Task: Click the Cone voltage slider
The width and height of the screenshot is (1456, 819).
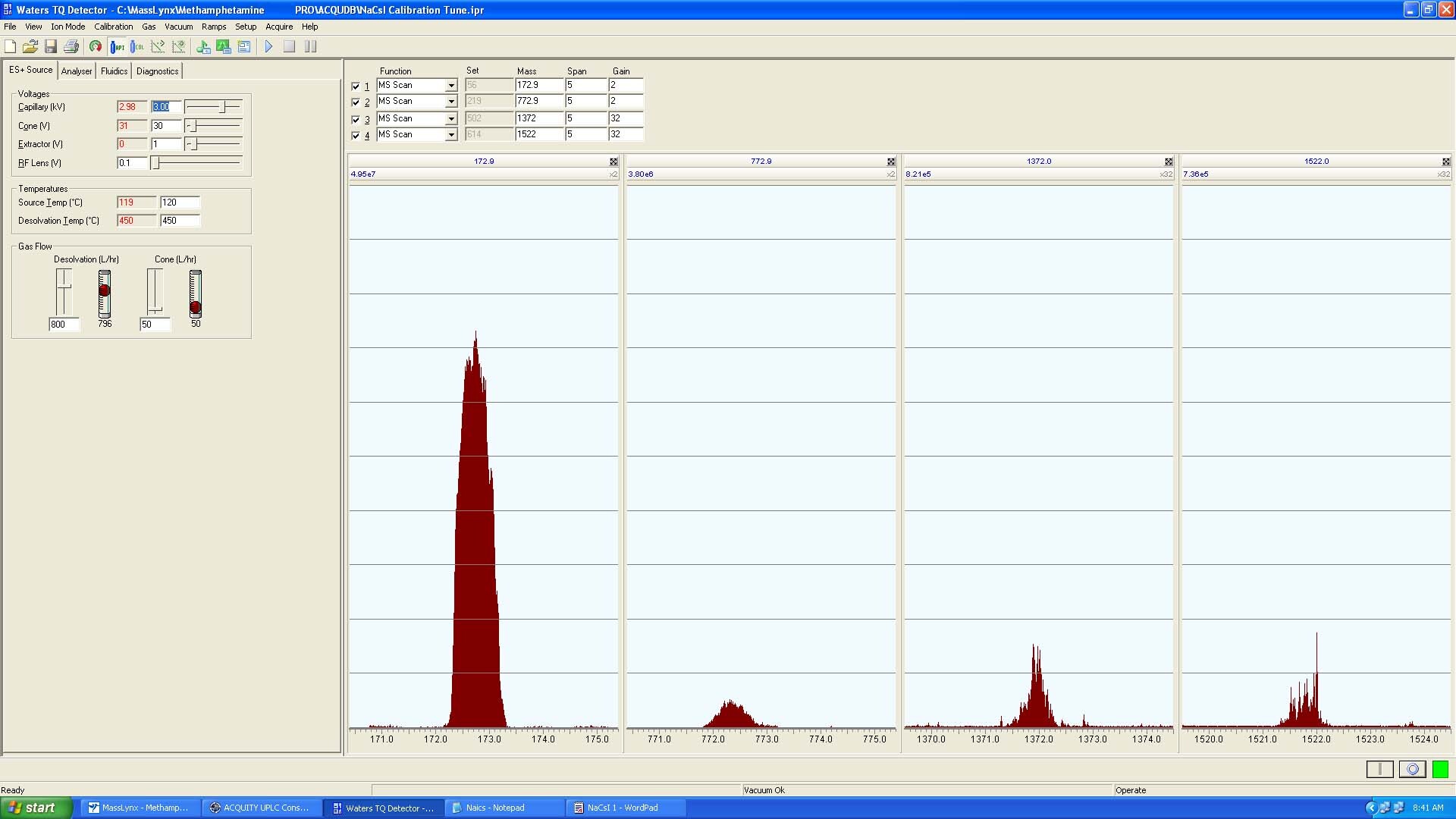Action: coord(214,126)
